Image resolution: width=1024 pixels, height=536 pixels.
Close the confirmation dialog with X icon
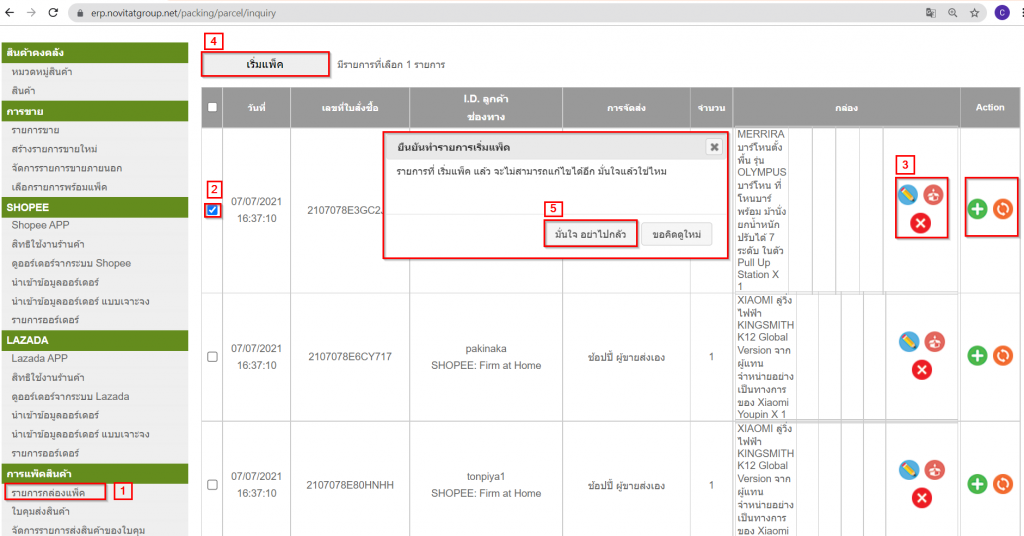coord(714,147)
